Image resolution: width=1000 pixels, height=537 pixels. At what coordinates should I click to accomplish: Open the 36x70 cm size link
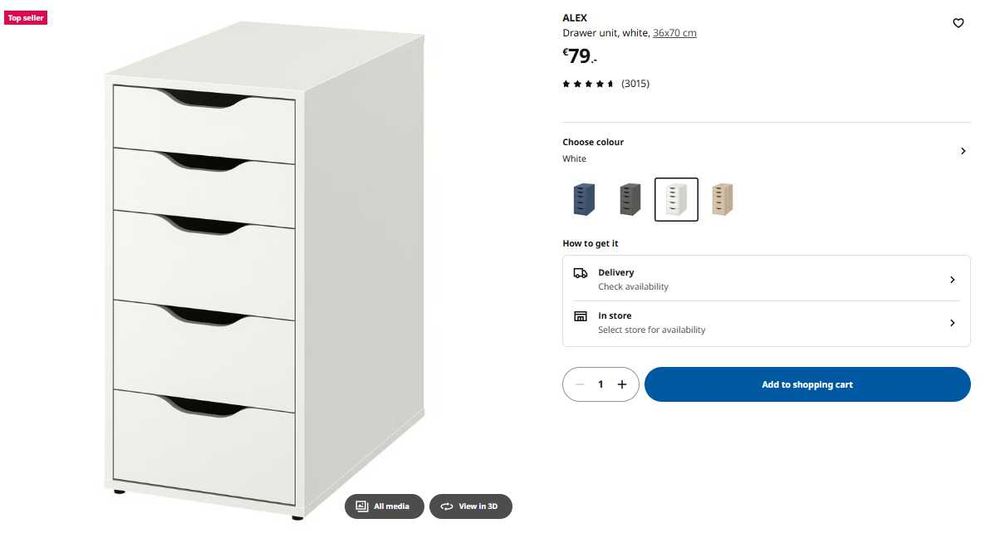pos(674,33)
